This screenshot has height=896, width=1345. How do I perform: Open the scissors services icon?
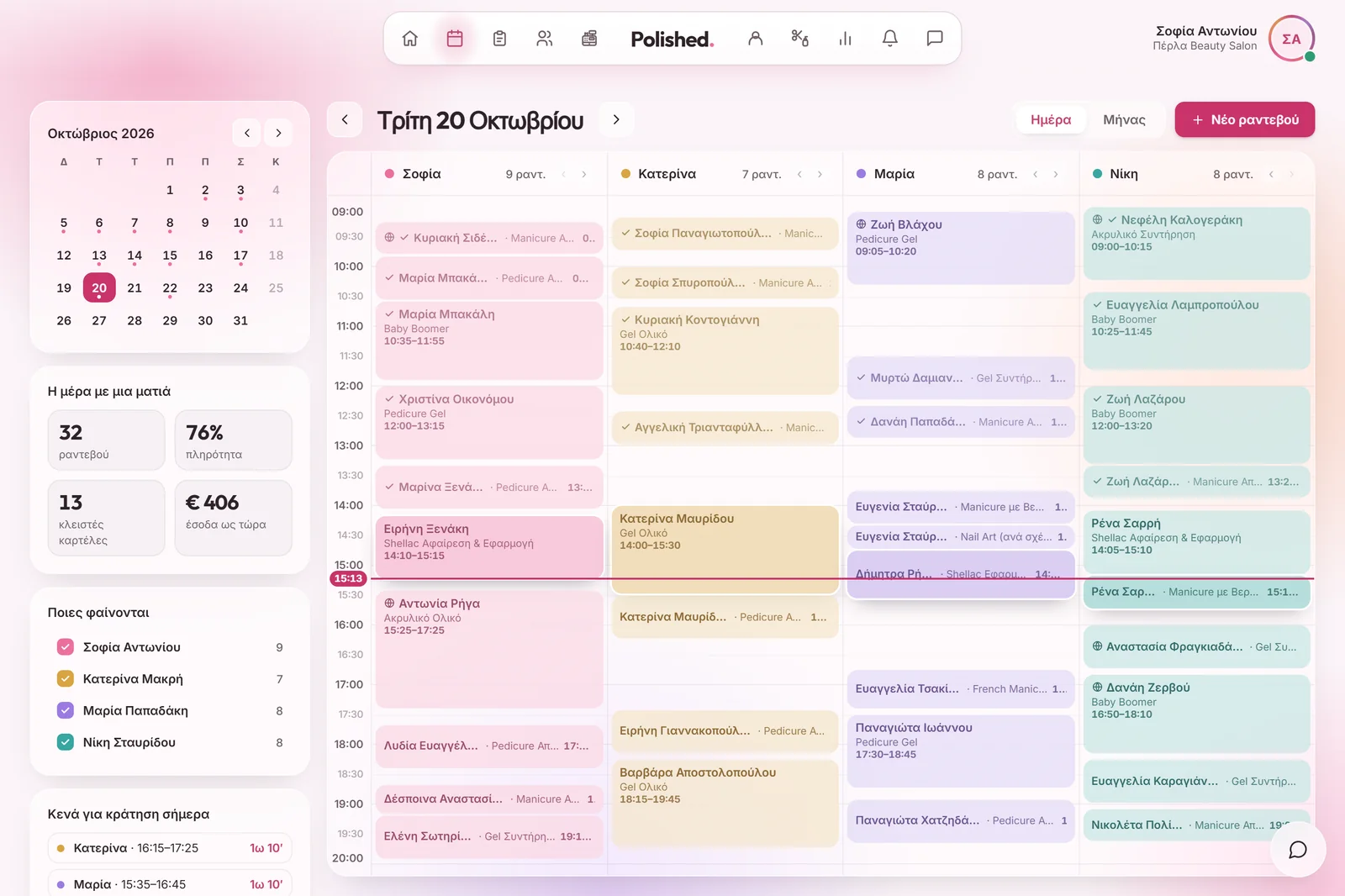799,39
